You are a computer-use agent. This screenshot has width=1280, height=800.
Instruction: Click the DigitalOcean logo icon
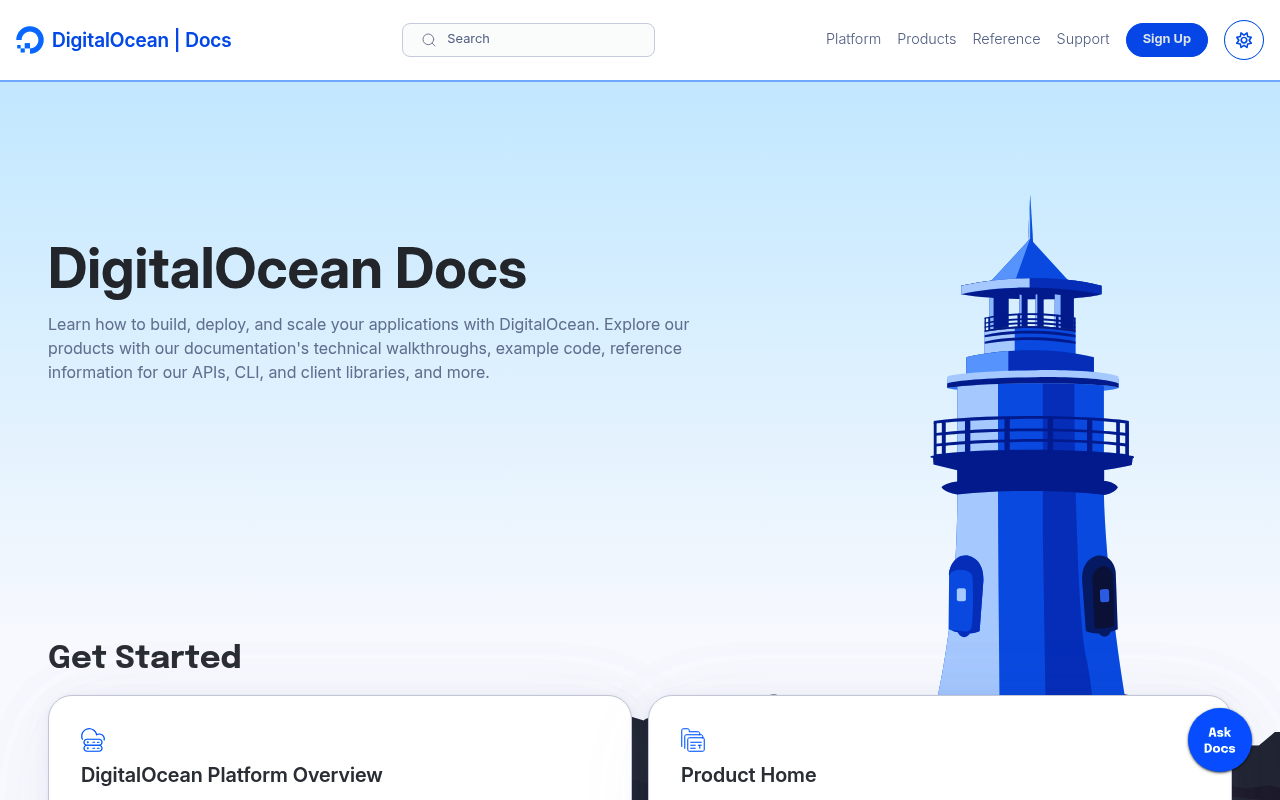[30, 40]
